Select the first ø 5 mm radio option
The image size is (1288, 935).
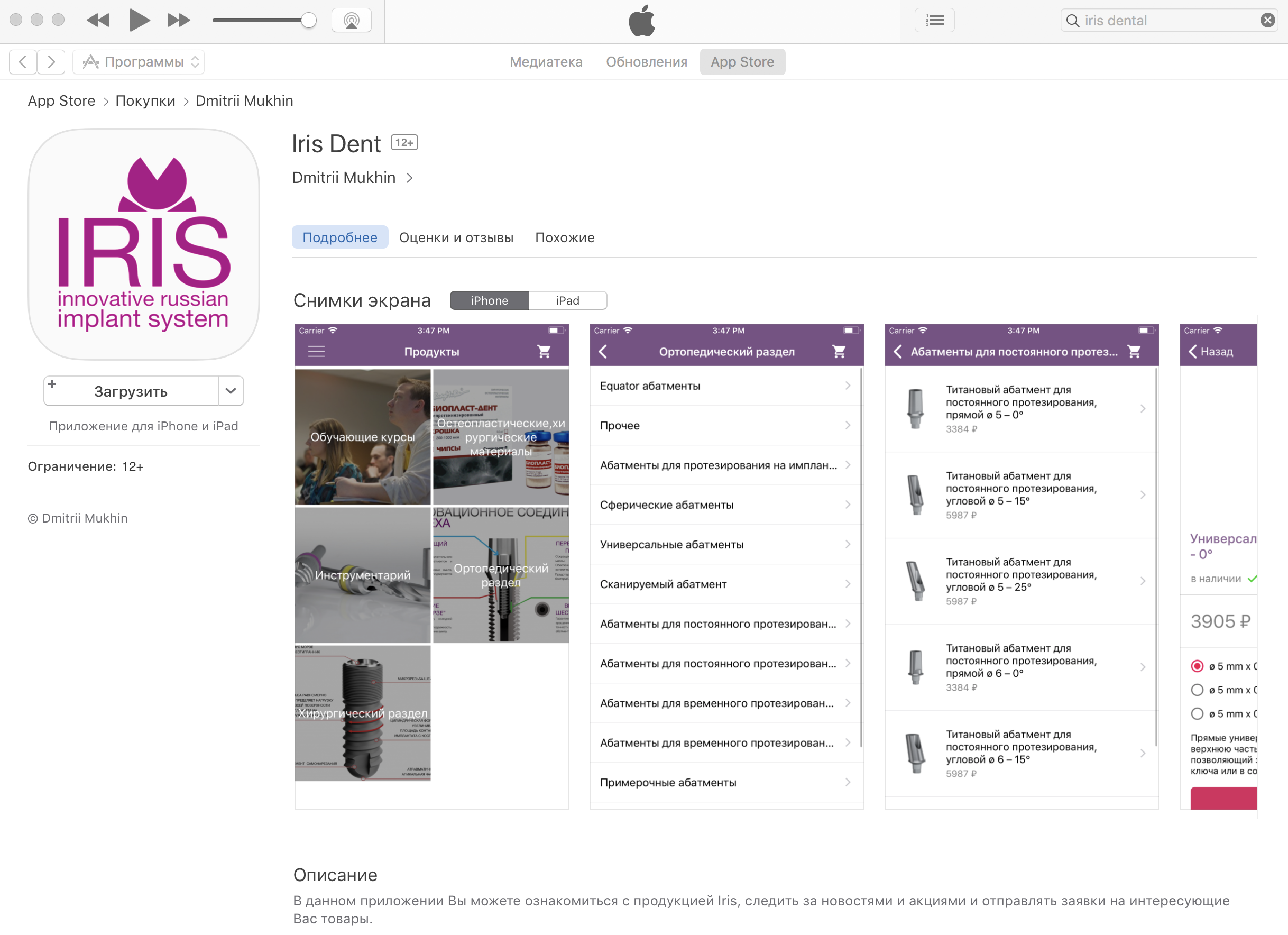pos(1197,666)
